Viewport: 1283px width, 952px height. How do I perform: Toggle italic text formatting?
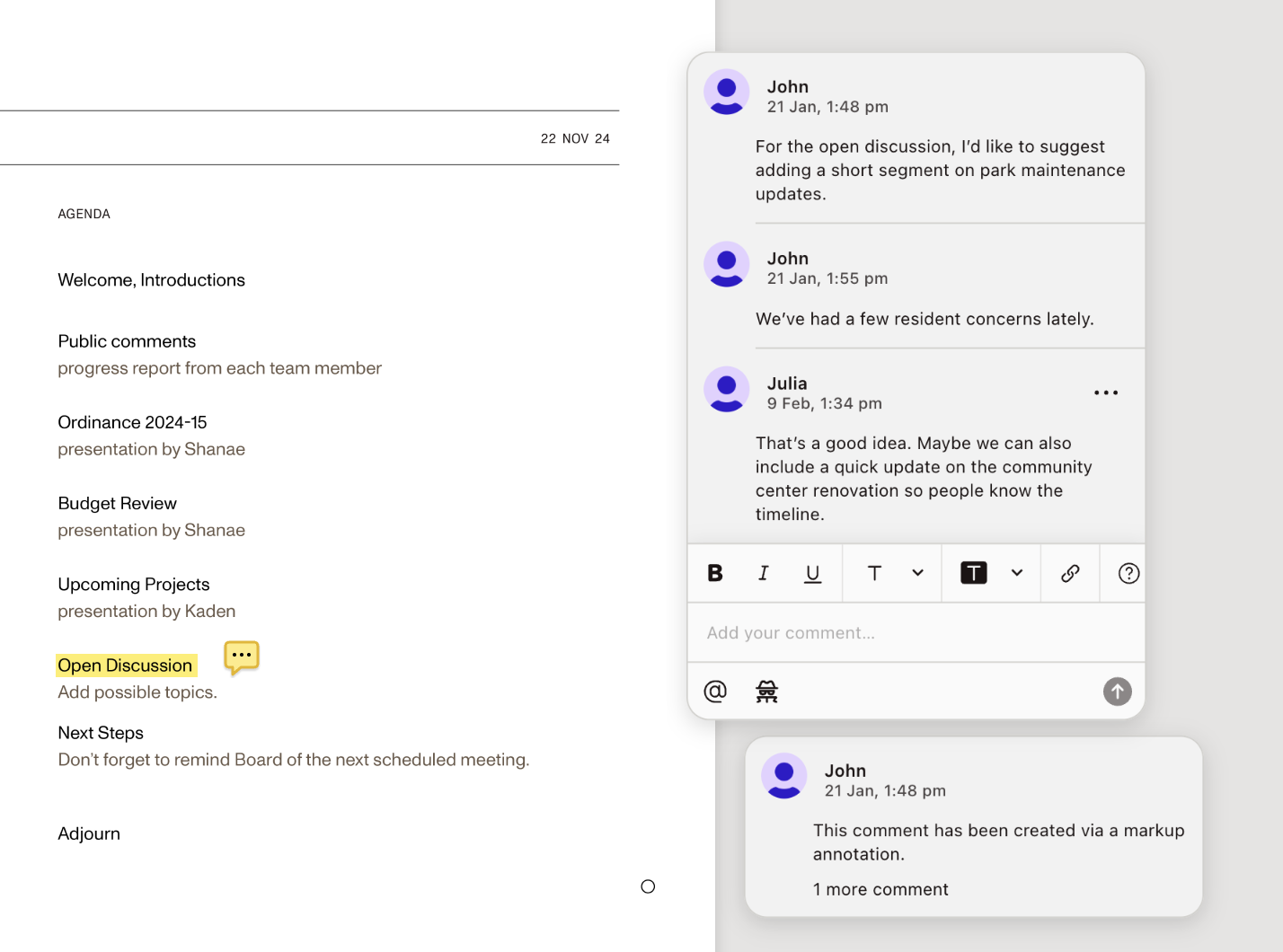click(764, 573)
